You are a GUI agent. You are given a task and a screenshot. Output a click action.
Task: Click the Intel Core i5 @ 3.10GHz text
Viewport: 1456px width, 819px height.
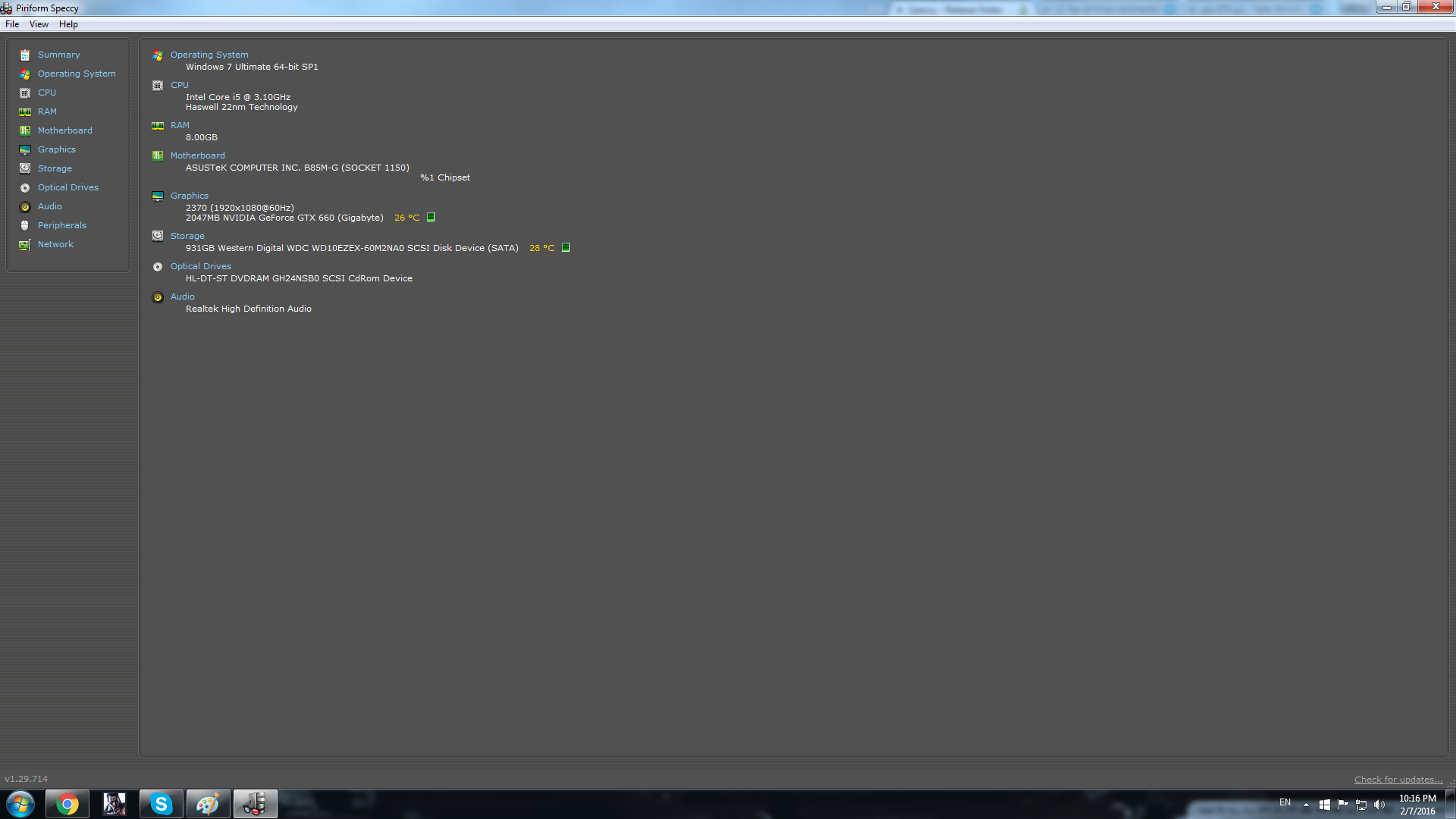[238, 97]
